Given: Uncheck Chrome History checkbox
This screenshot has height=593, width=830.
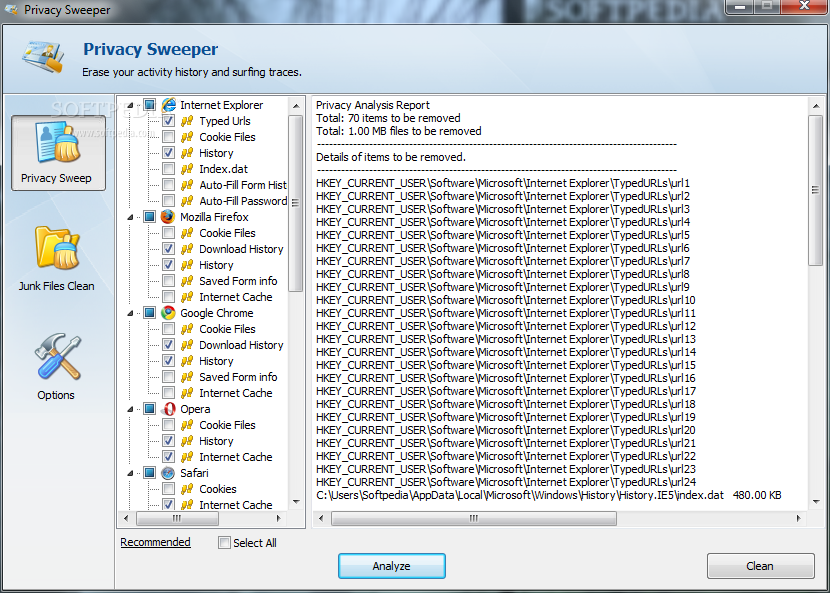Looking at the screenshot, I should click(x=168, y=361).
